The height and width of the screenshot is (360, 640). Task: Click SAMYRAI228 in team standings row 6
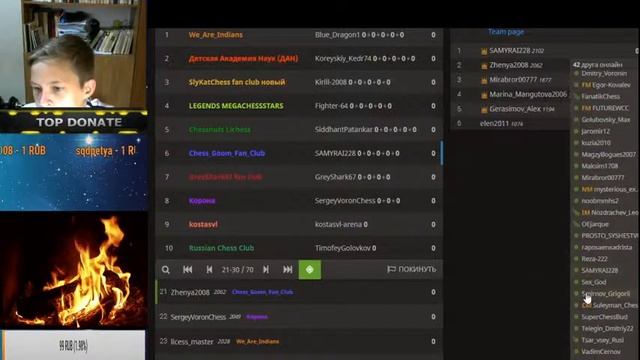click(335, 153)
